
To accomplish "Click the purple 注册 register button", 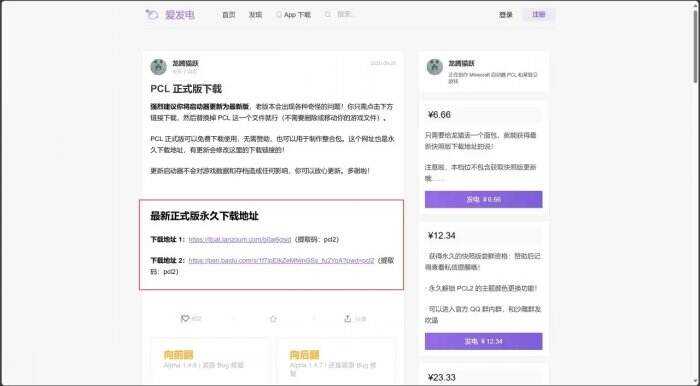I will (539, 14).
